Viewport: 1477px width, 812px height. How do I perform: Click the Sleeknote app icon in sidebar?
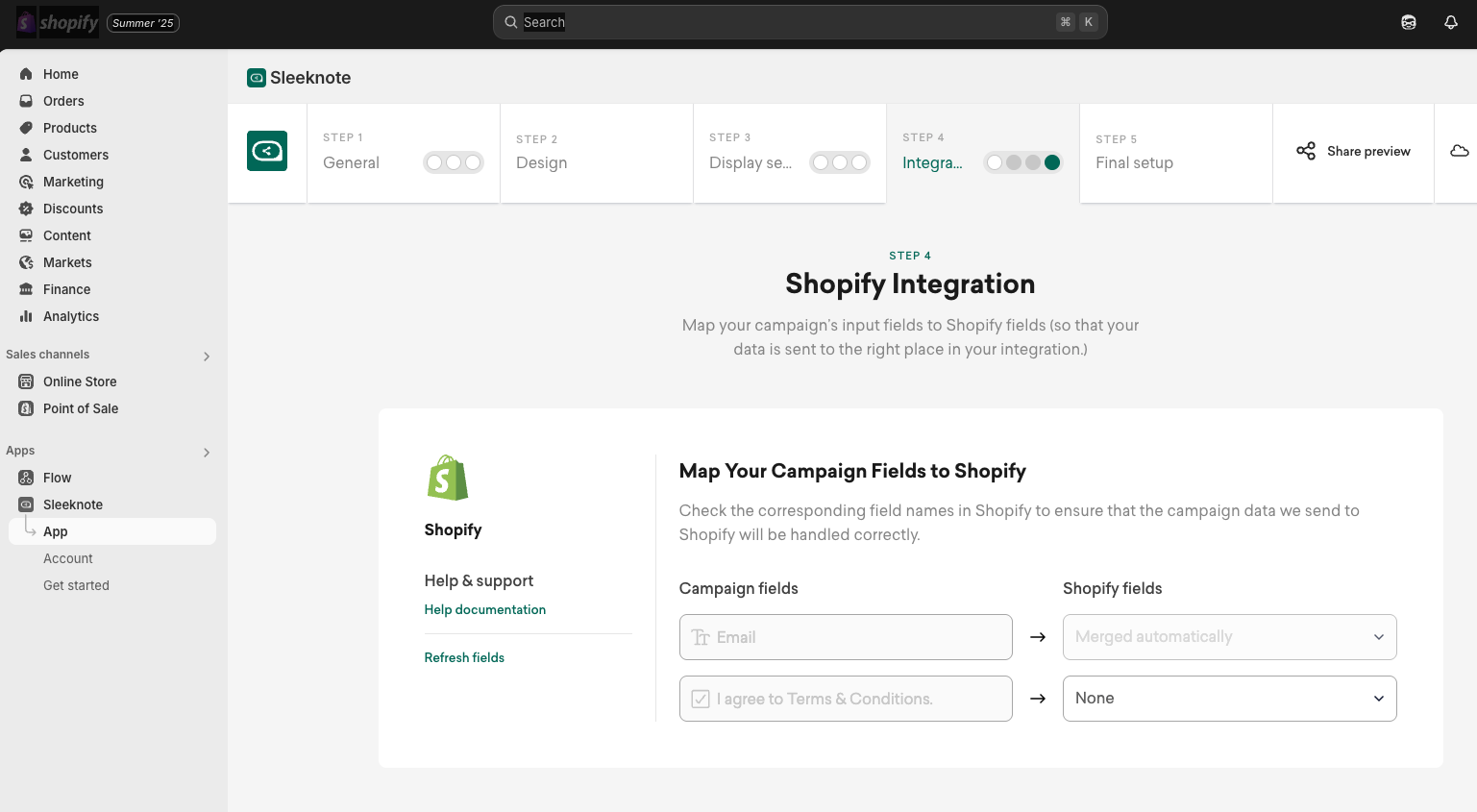(26, 504)
